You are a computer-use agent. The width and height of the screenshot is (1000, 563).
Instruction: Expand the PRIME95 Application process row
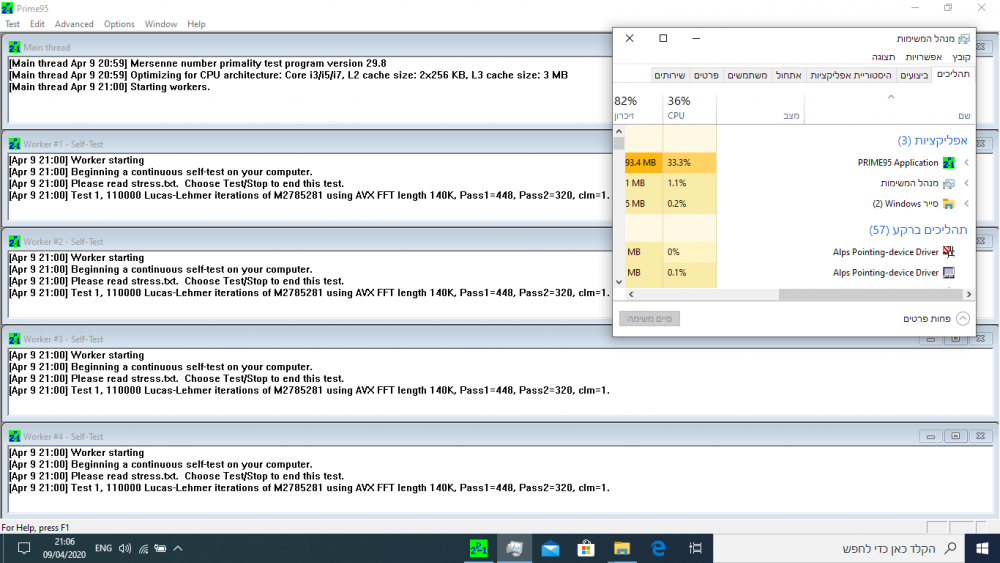(x=967, y=163)
